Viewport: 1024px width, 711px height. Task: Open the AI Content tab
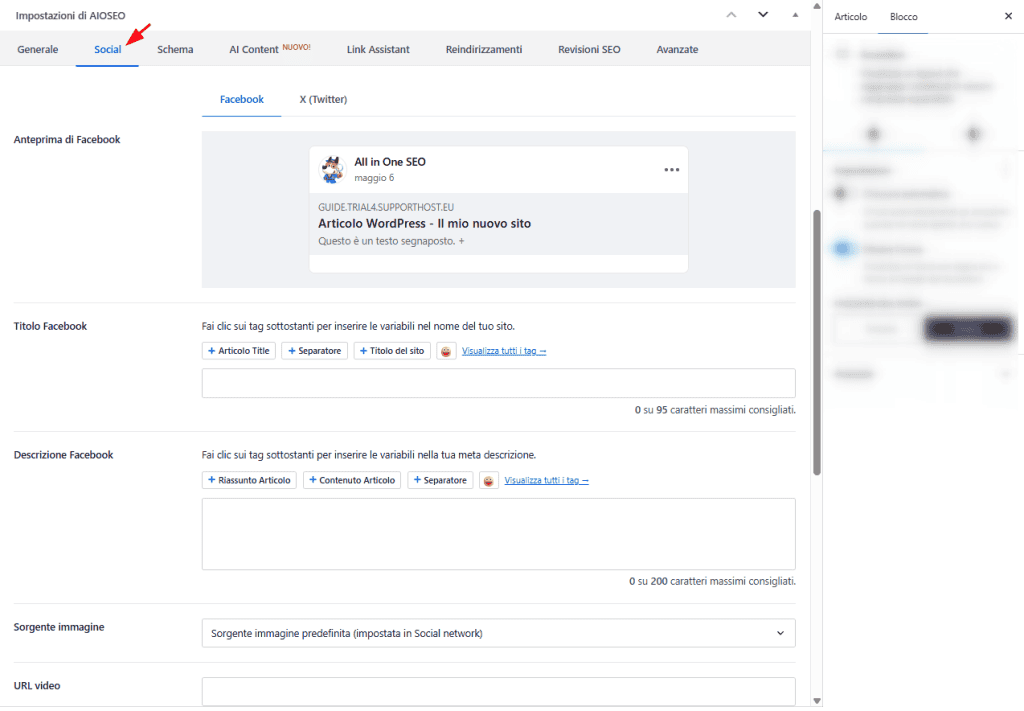pos(270,49)
